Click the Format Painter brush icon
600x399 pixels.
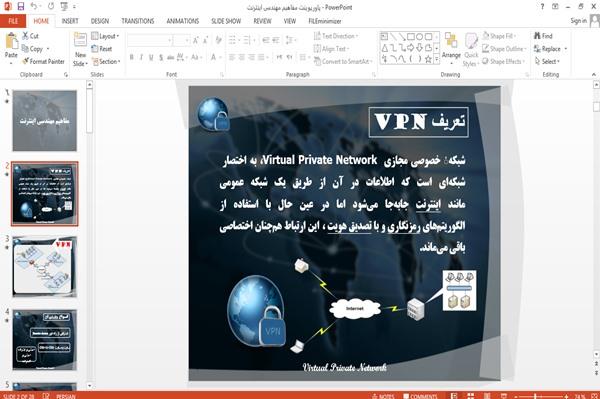tap(25, 61)
